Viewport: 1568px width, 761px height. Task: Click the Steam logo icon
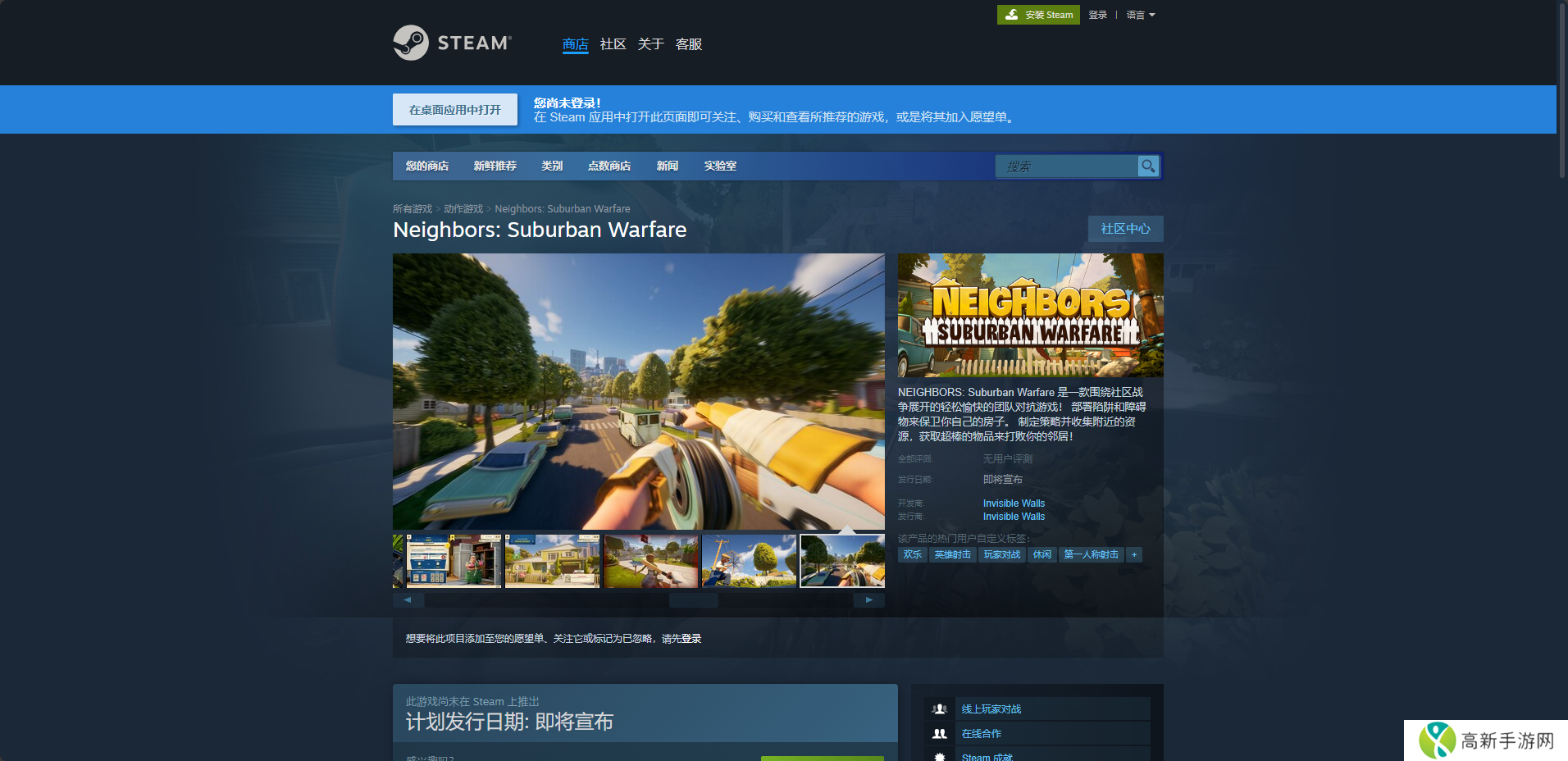pos(411,43)
